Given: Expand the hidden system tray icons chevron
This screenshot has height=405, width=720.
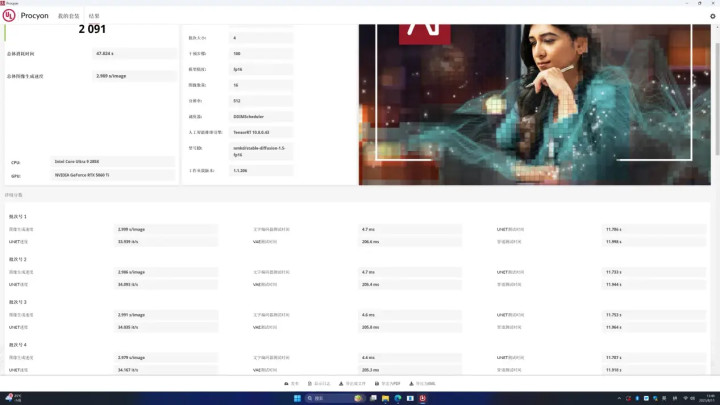Looking at the screenshot, I should [619, 398].
